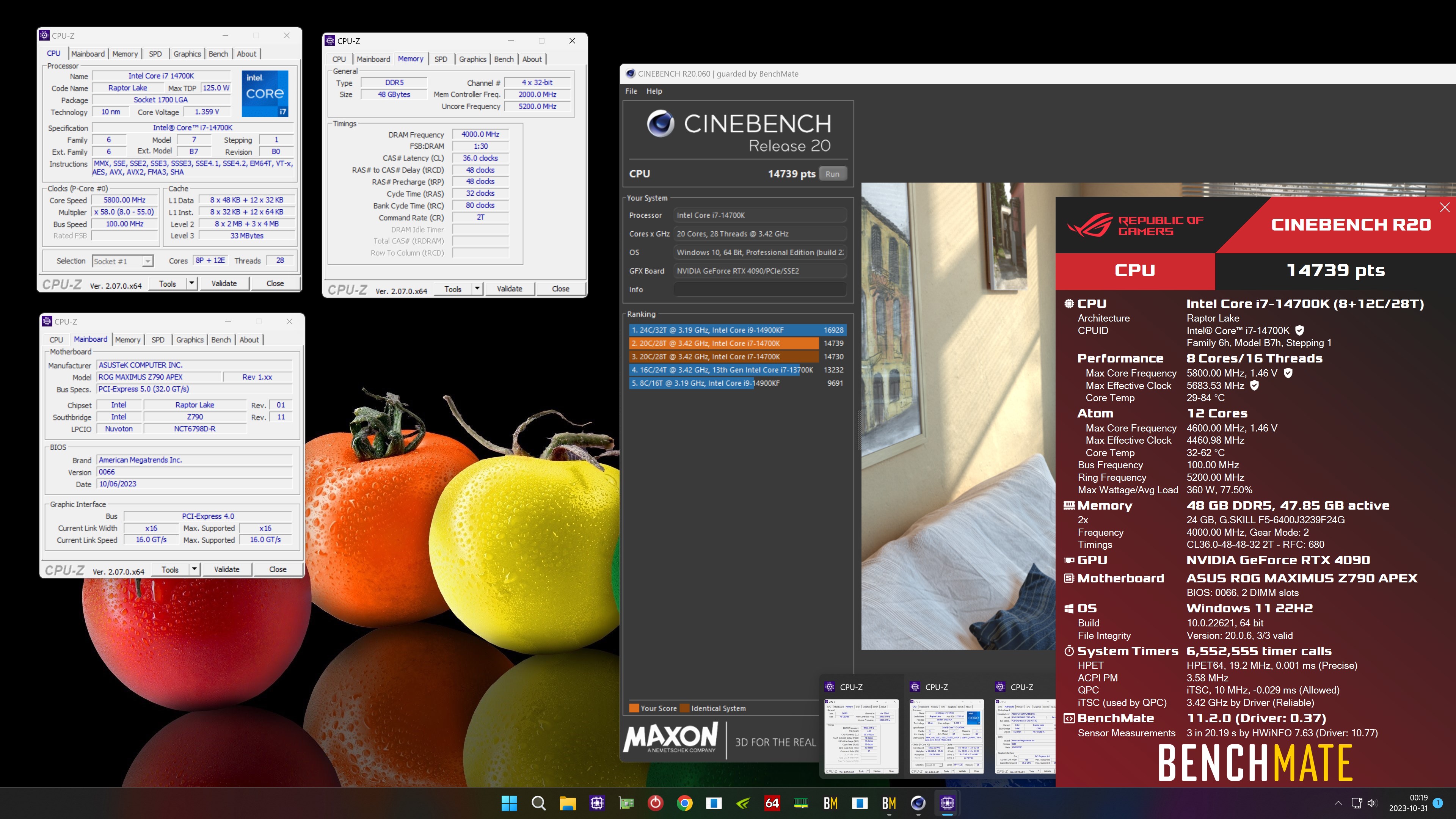Open the NVIDIA green logo taskbar icon
Viewport: 1456px width, 819px height.
743,803
